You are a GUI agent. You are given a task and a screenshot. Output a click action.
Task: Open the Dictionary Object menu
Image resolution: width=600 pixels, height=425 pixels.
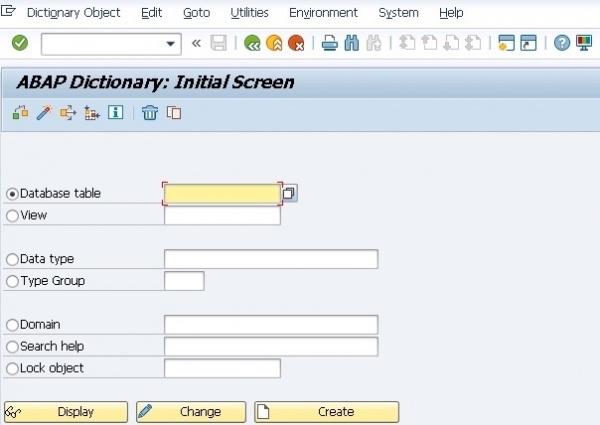pos(73,13)
